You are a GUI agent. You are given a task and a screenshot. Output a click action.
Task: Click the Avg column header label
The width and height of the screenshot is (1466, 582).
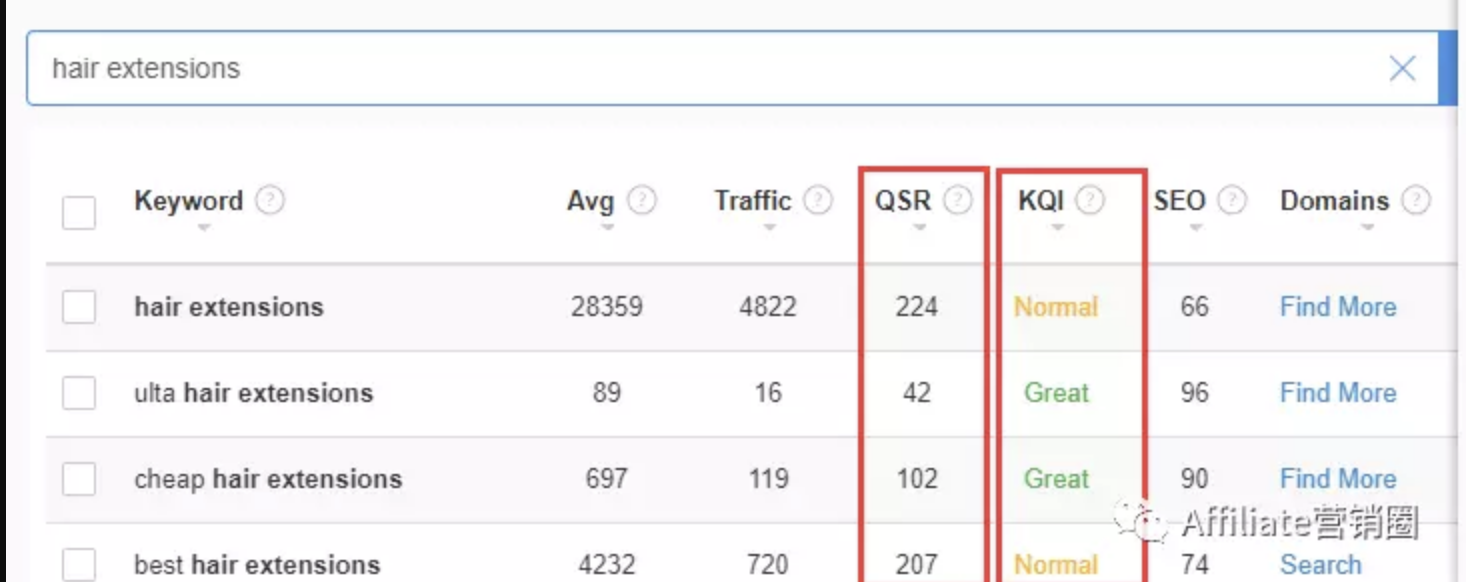point(590,201)
